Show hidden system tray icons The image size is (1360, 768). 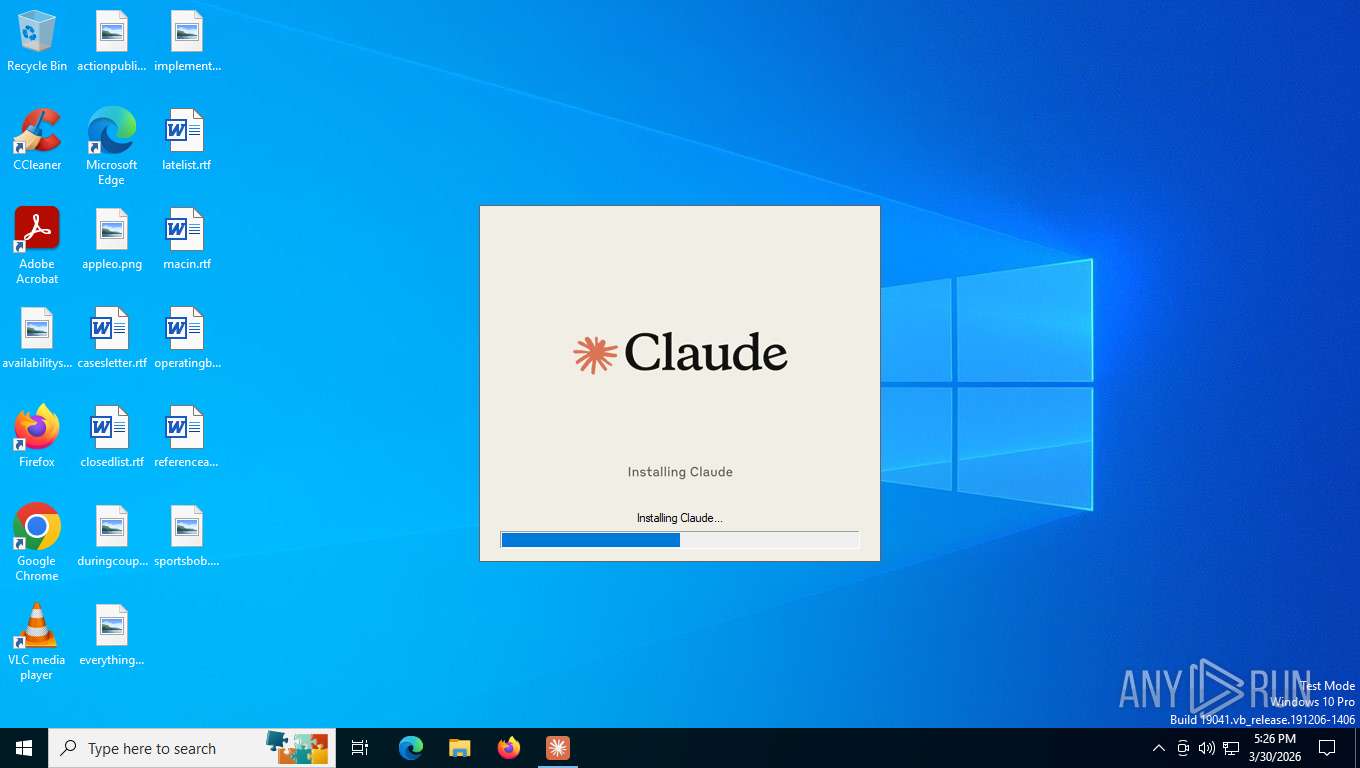(x=1159, y=748)
